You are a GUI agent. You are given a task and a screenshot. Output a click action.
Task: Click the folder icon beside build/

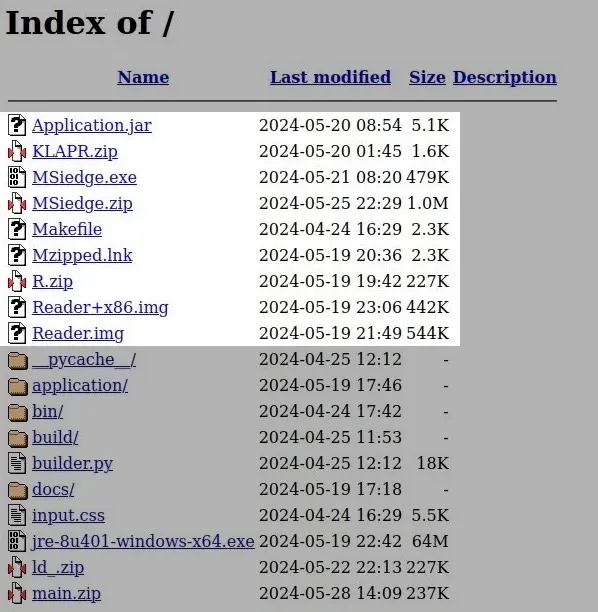[x=18, y=438]
